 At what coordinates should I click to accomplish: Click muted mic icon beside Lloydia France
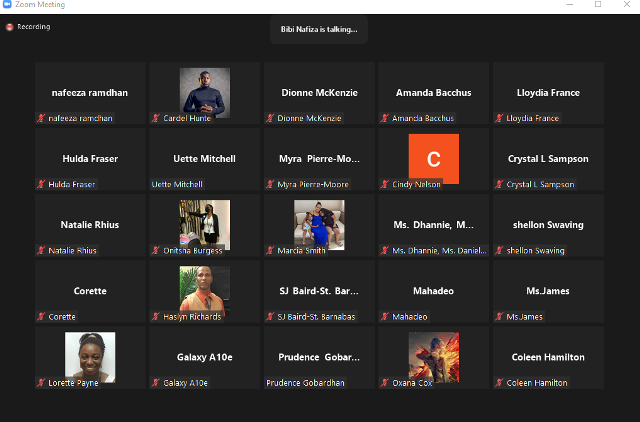coord(500,118)
